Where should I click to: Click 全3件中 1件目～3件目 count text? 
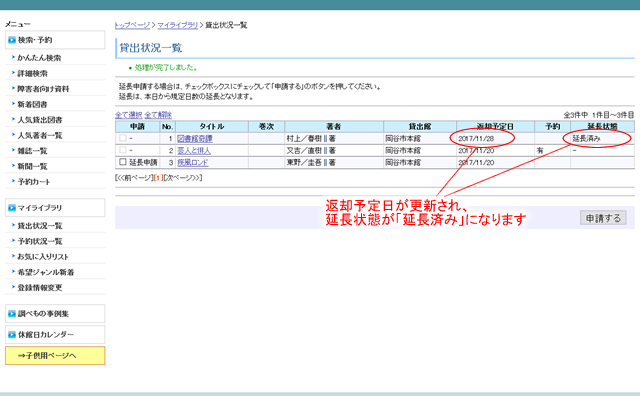[x=599, y=115]
